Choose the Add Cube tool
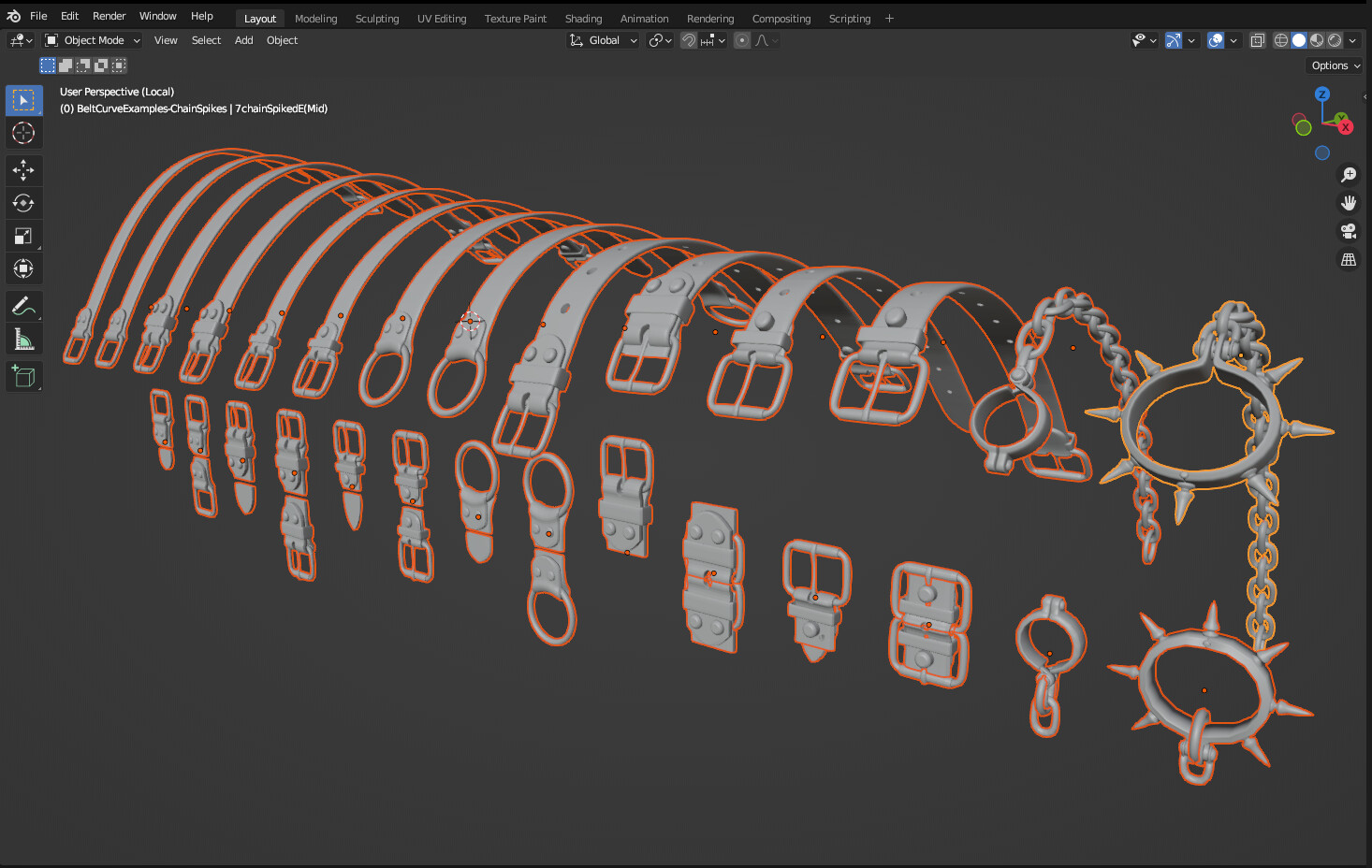 tap(24, 376)
